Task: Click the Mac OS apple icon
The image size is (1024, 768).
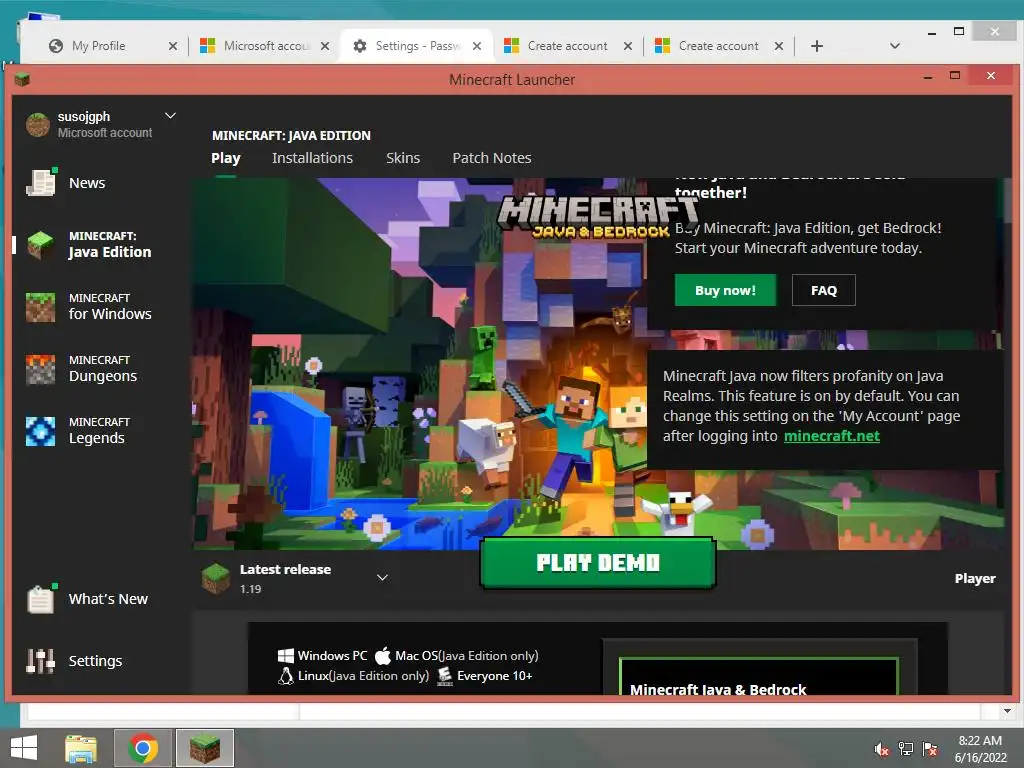Action: (x=383, y=655)
